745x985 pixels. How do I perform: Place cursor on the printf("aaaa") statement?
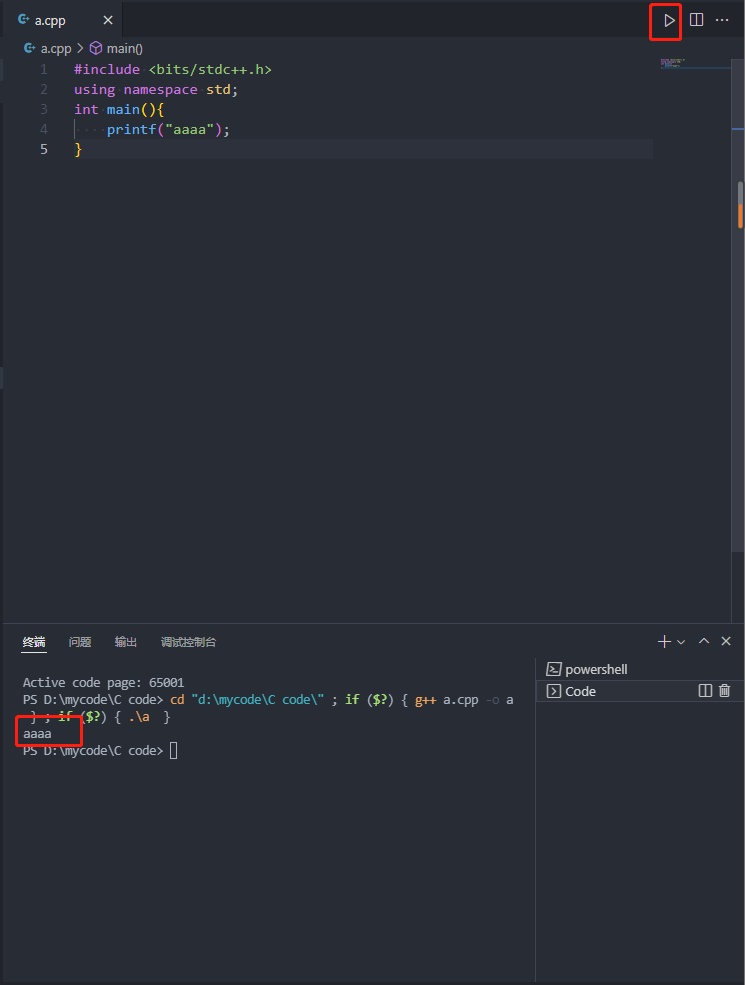pyautogui.click(x=168, y=129)
